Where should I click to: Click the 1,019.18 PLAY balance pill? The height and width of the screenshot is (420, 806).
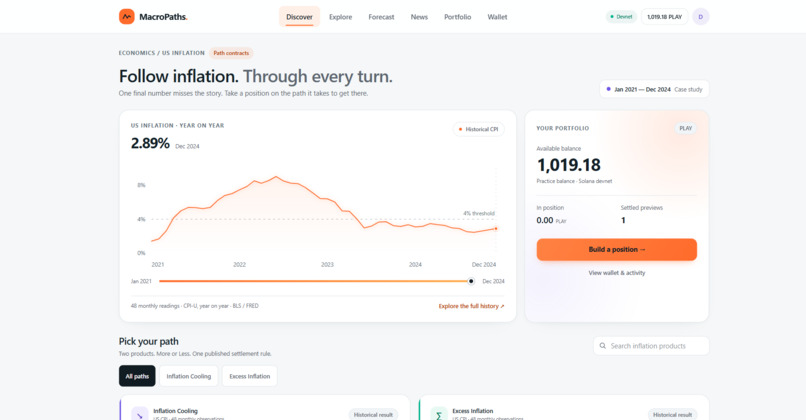tap(664, 16)
